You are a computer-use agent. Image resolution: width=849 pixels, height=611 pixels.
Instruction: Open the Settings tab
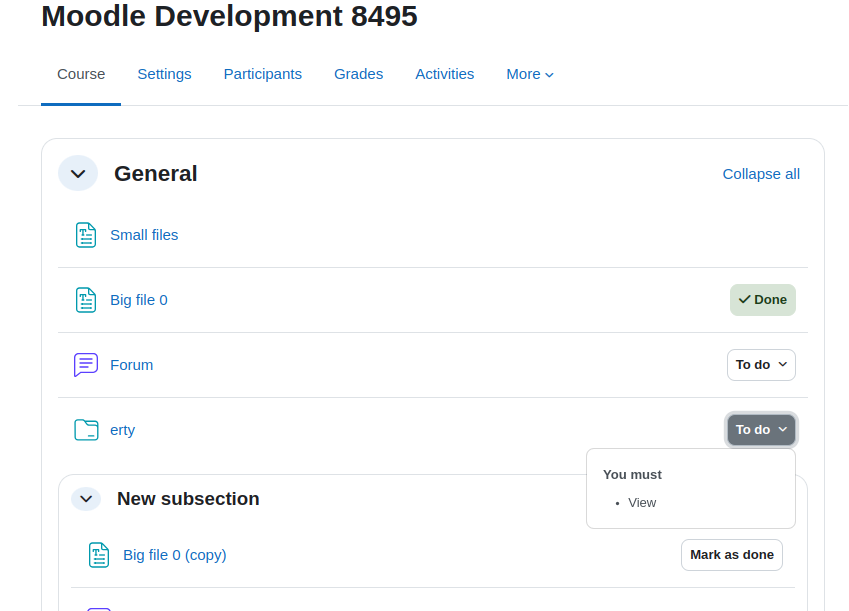(x=165, y=74)
